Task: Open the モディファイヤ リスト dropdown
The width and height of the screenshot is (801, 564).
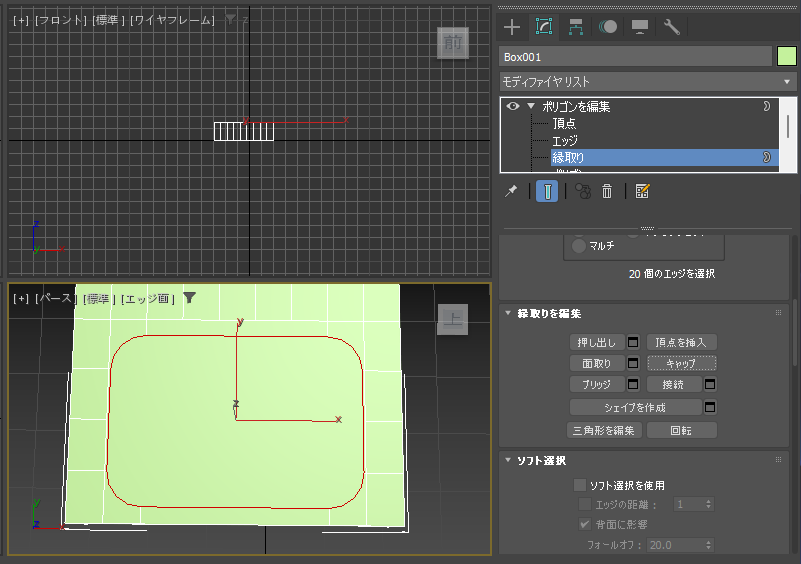Action: (x=648, y=82)
